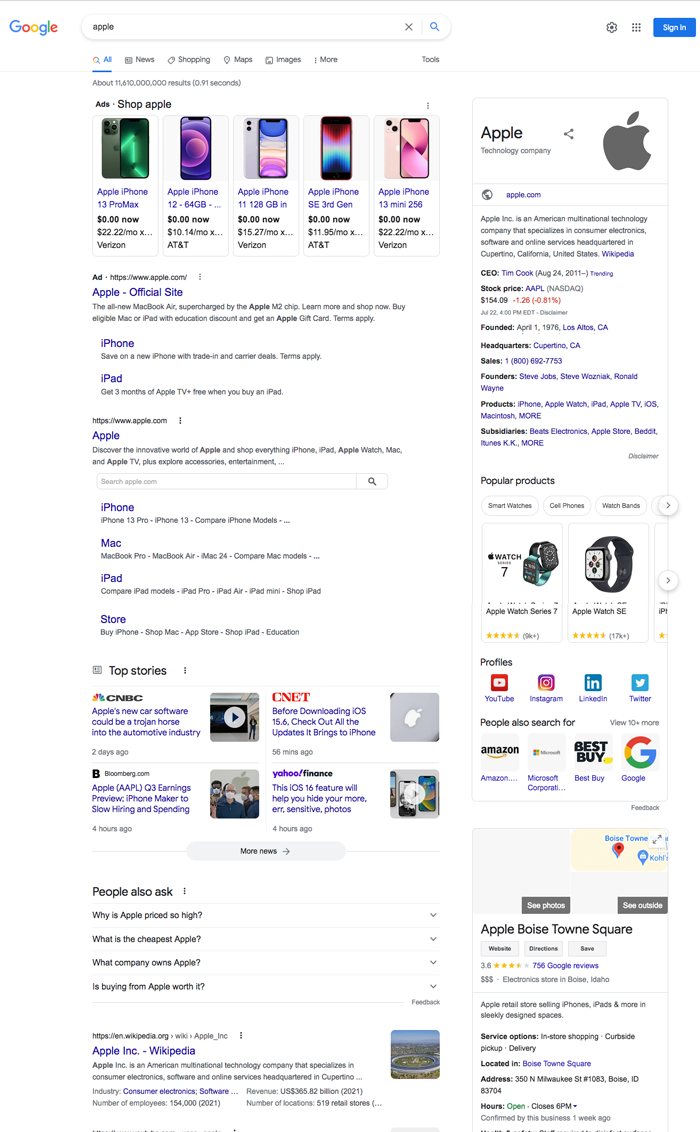The width and height of the screenshot is (700, 1132).
Task: Expand 'What is the cheapest Apple?'
Action: pyautogui.click(x=266, y=939)
